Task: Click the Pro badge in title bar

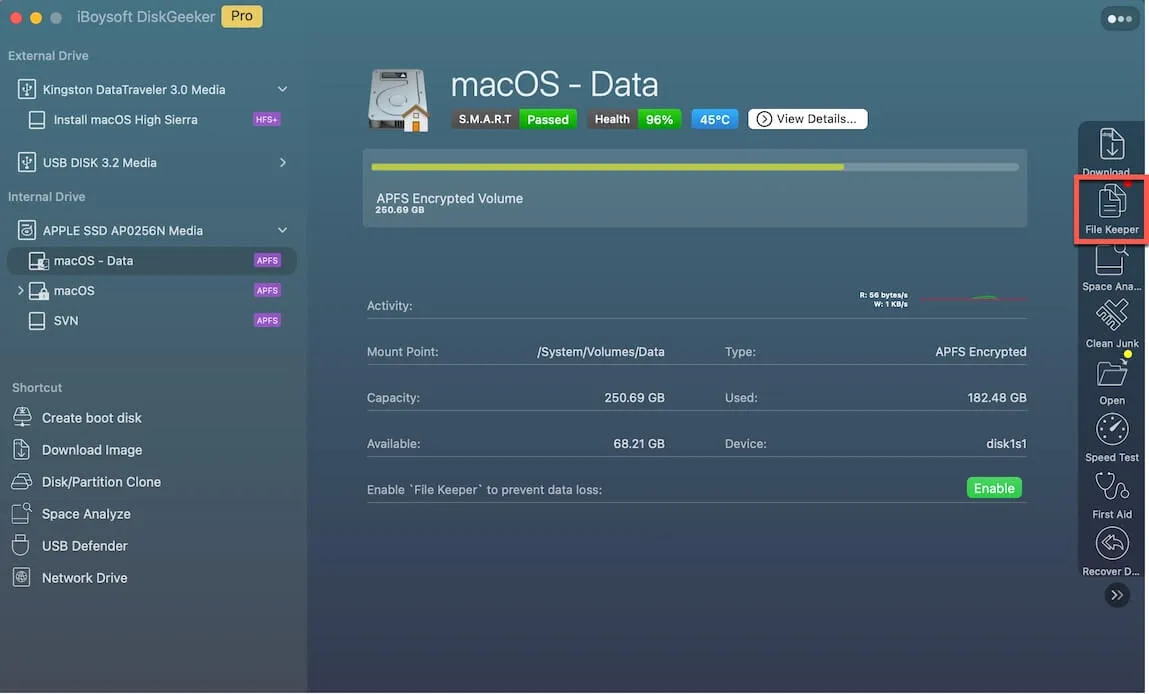Action: (242, 16)
